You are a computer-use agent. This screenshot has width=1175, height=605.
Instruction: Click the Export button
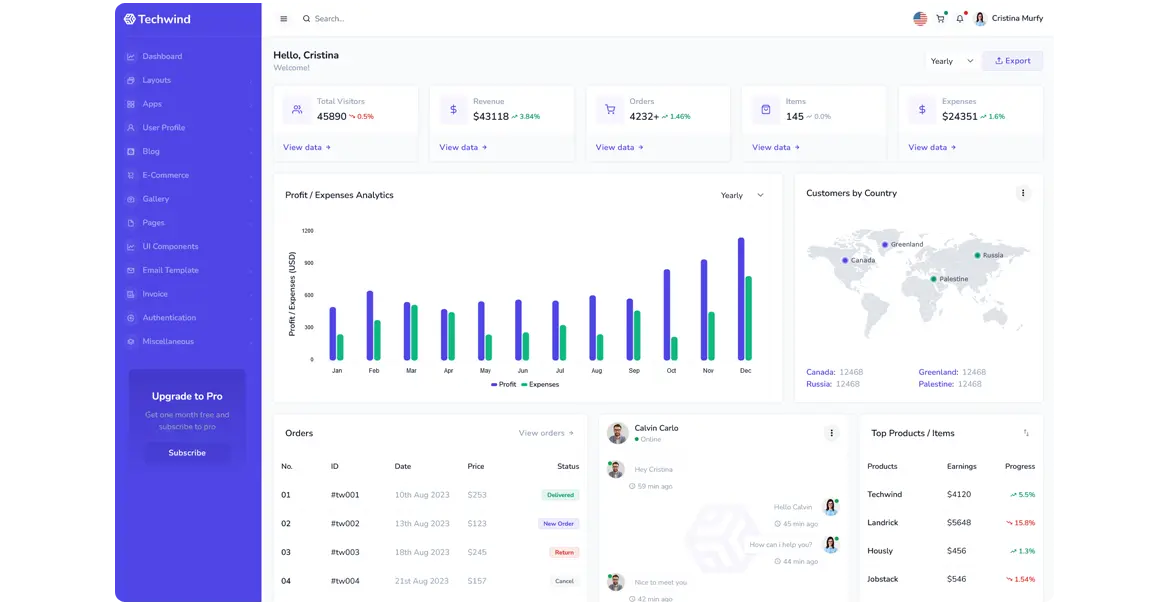(1012, 61)
